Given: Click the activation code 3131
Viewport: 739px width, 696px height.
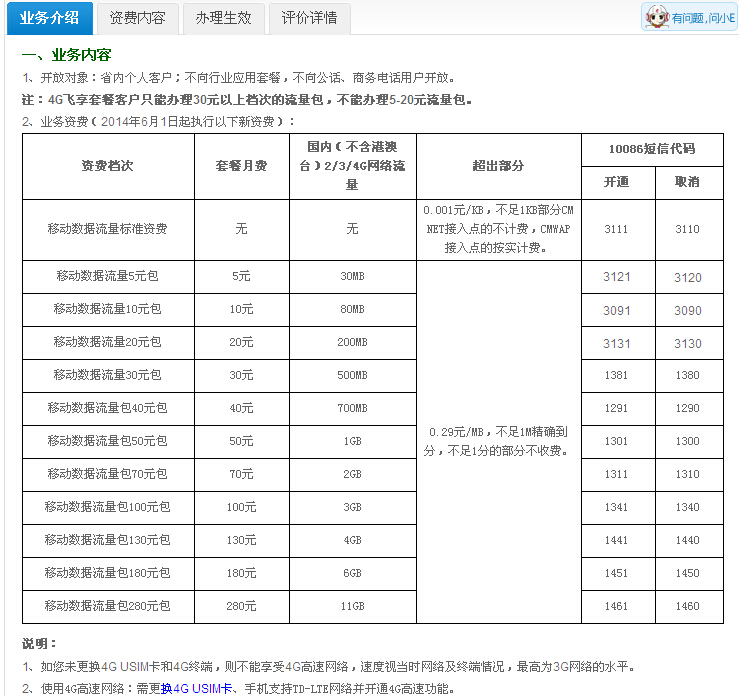Looking at the screenshot, I should pos(616,344).
